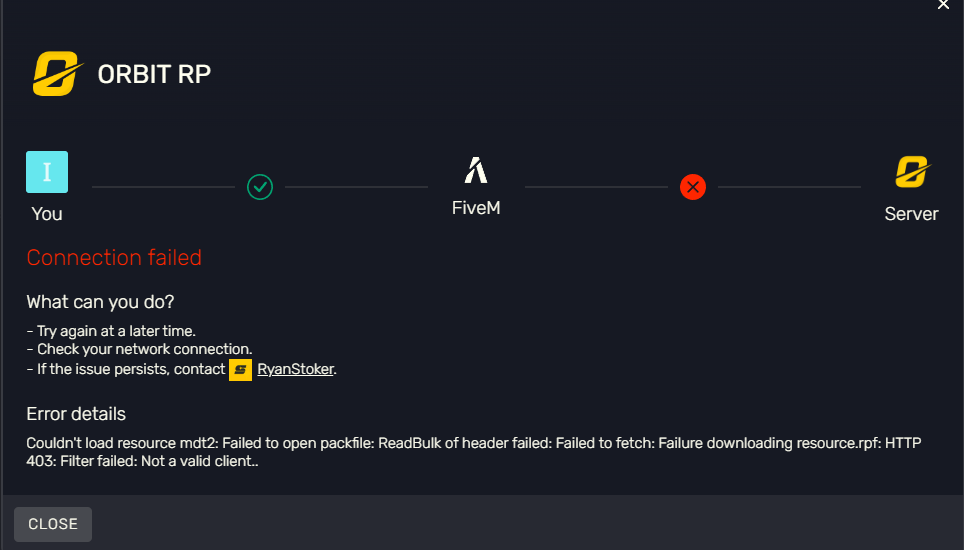Click the Error details heading
The image size is (964, 550).
click(x=76, y=414)
